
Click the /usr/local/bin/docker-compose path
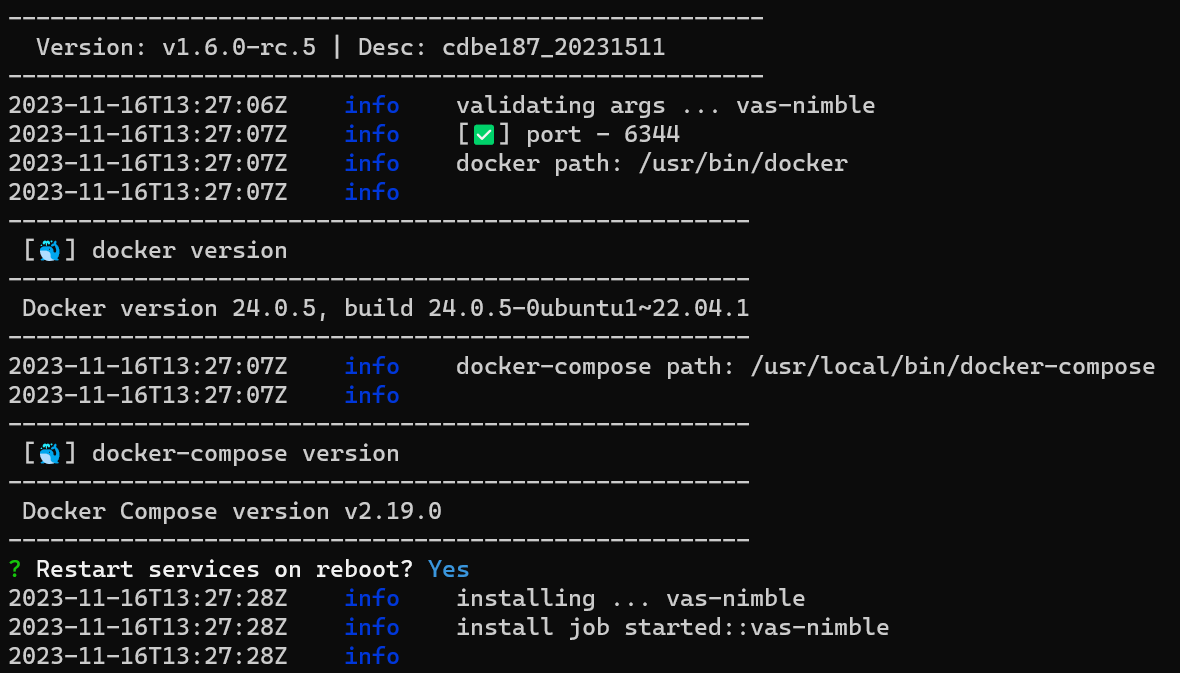click(x=952, y=367)
